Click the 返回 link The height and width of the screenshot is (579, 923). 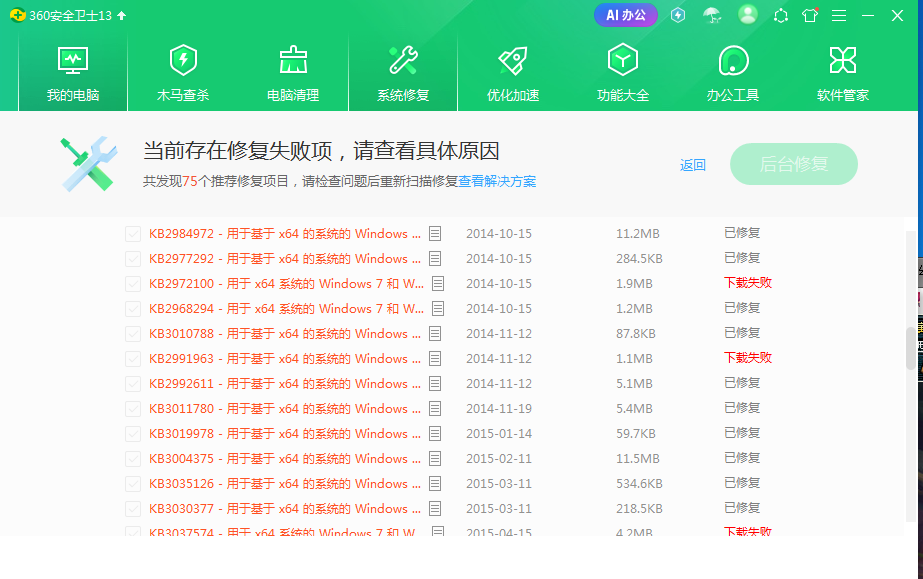coord(693,165)
